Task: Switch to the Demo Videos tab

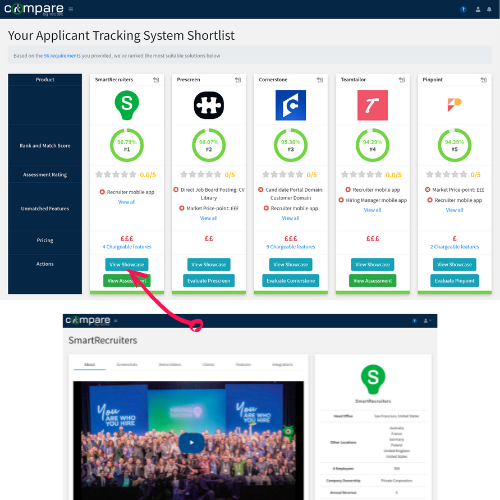Action: (x=170, y=364)
